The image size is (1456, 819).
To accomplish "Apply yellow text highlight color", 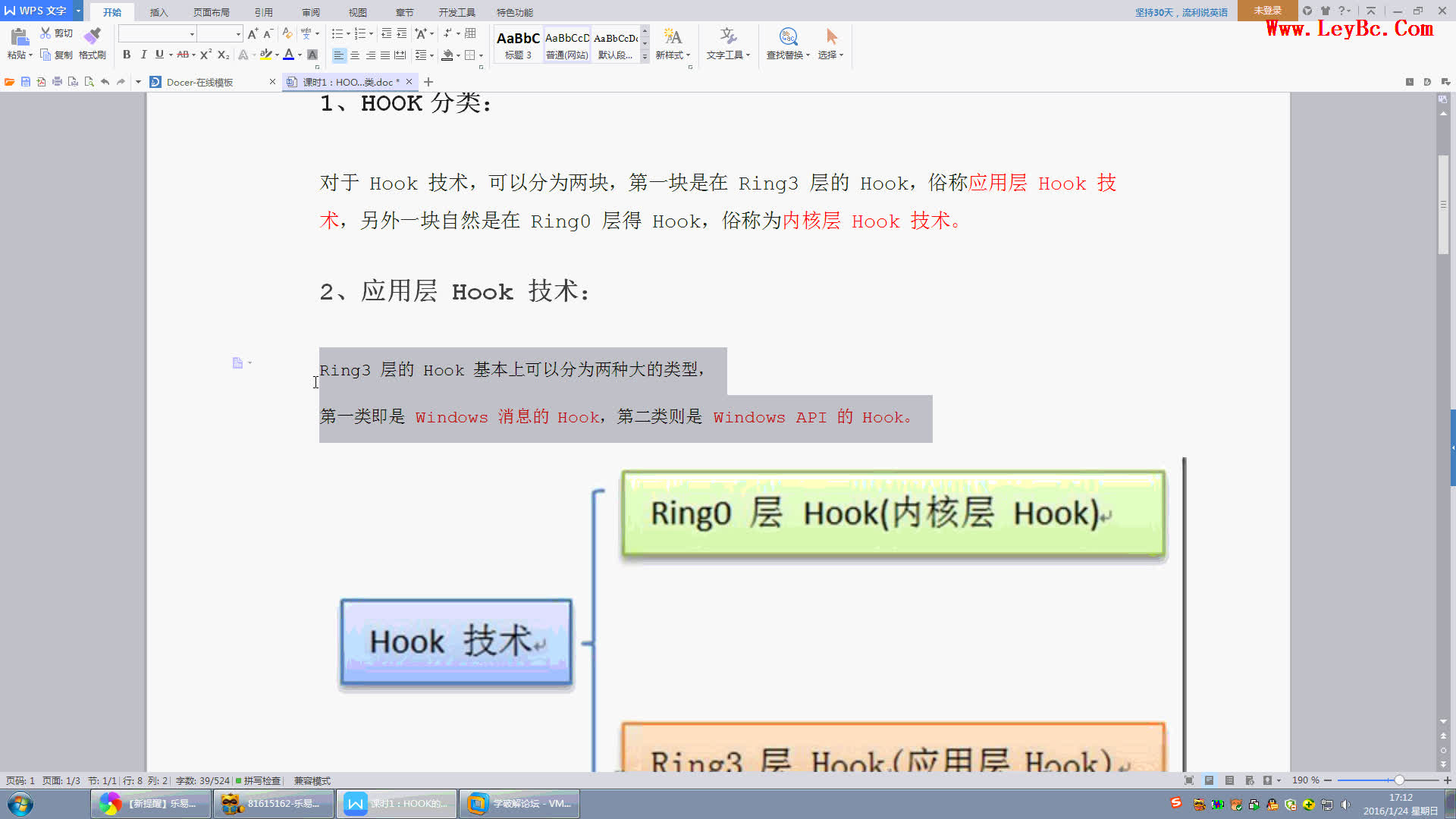I will coord(265,55).
